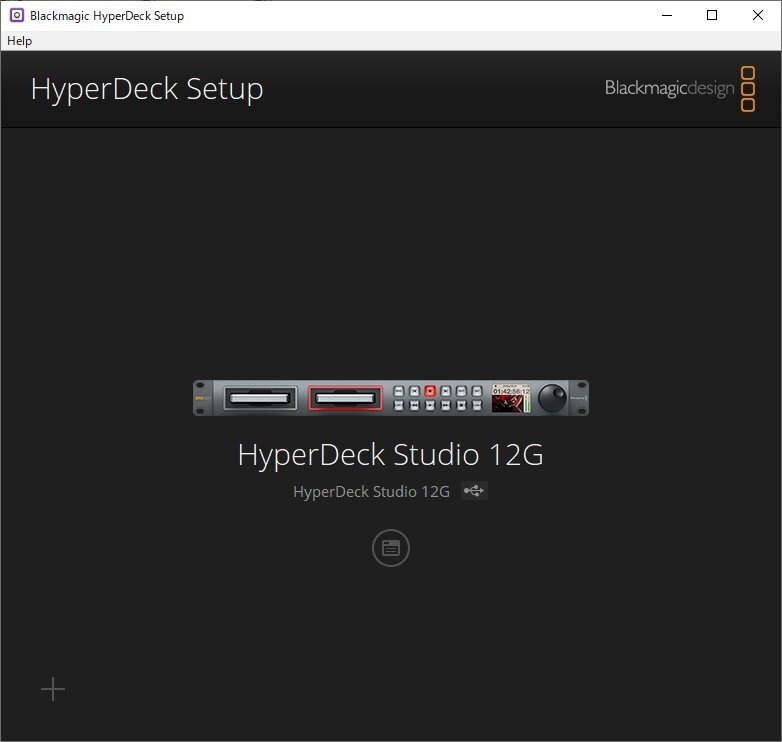782x742 pixels.
Task: Click the jog wheel knob on device
Action: [551, 398]
